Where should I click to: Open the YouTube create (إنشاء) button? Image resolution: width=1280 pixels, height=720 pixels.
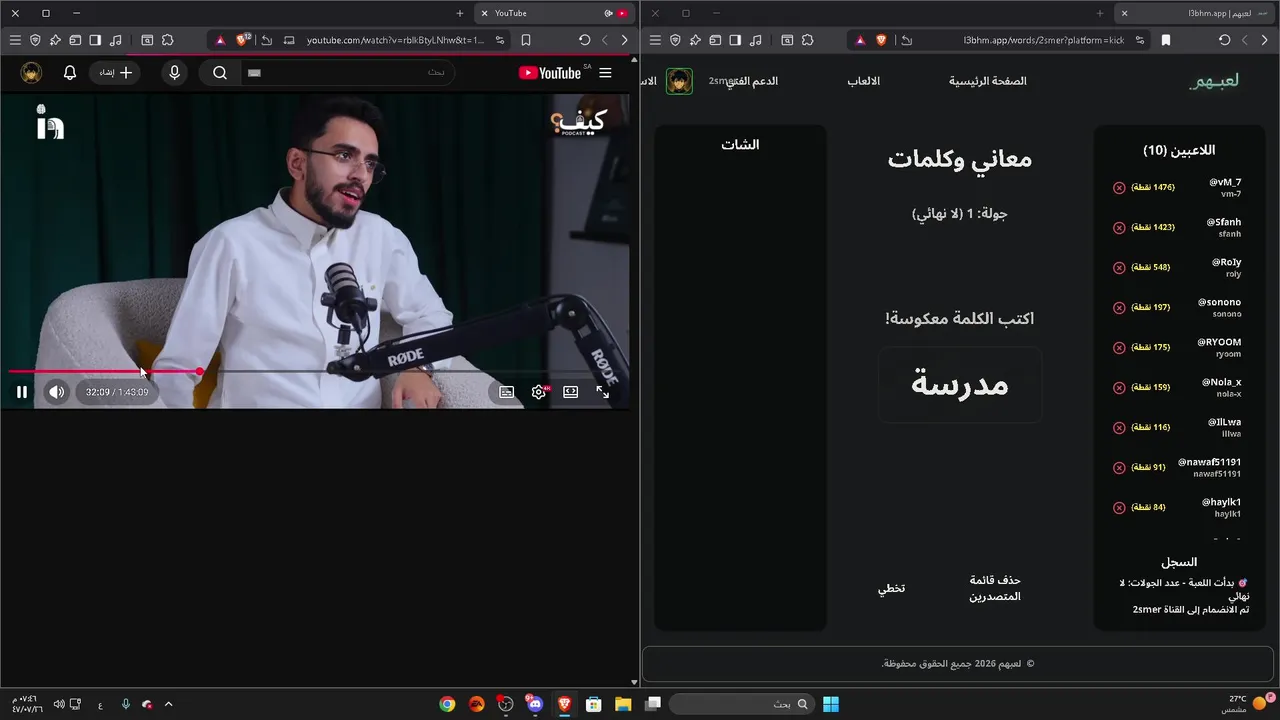[x=116, y=73]
